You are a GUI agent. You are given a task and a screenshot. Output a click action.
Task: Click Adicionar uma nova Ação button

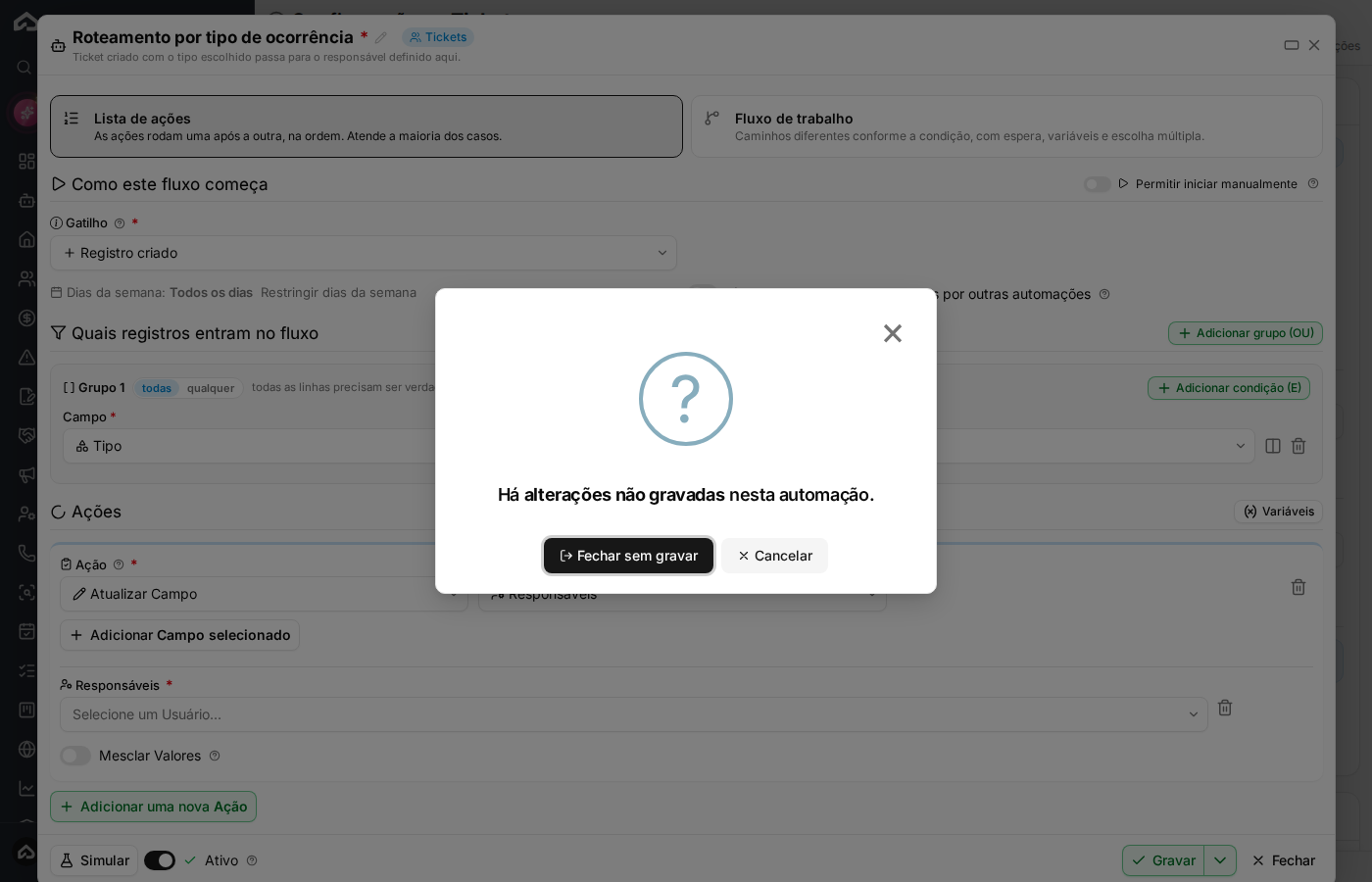(x=154, y=807)
